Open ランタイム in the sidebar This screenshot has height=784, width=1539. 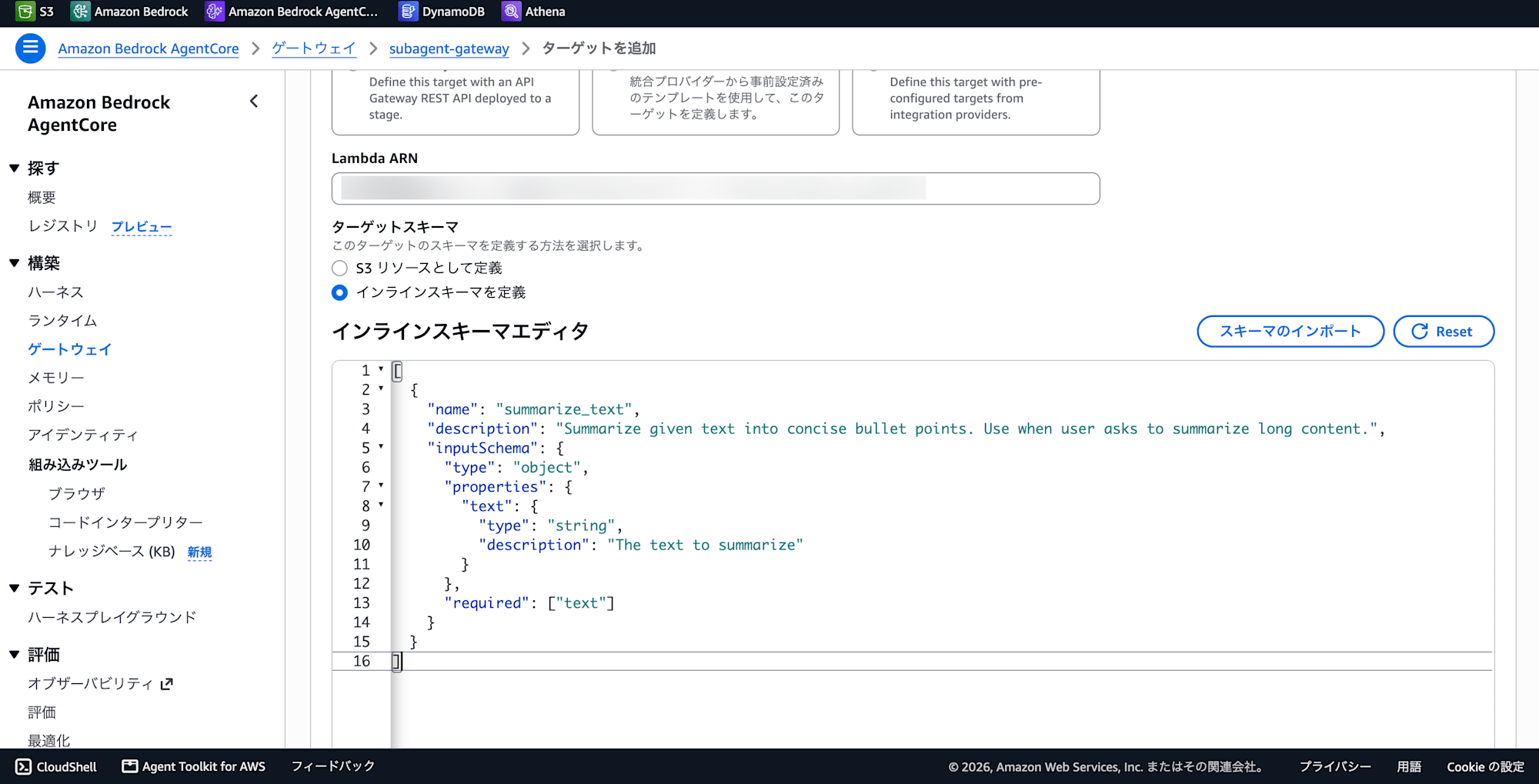tap(62, 321)
